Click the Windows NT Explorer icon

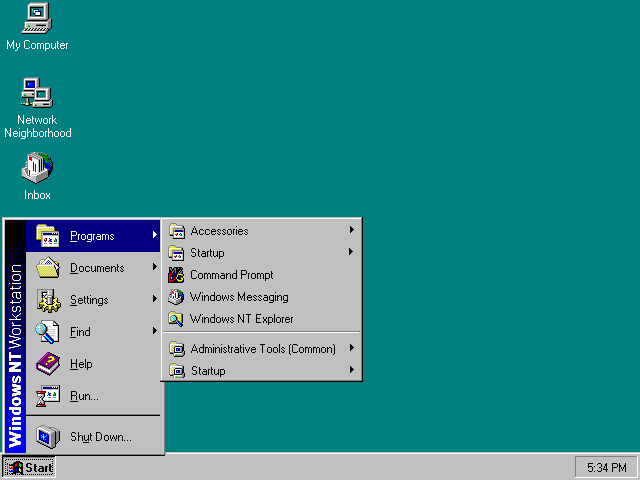(x=176, y=319)
